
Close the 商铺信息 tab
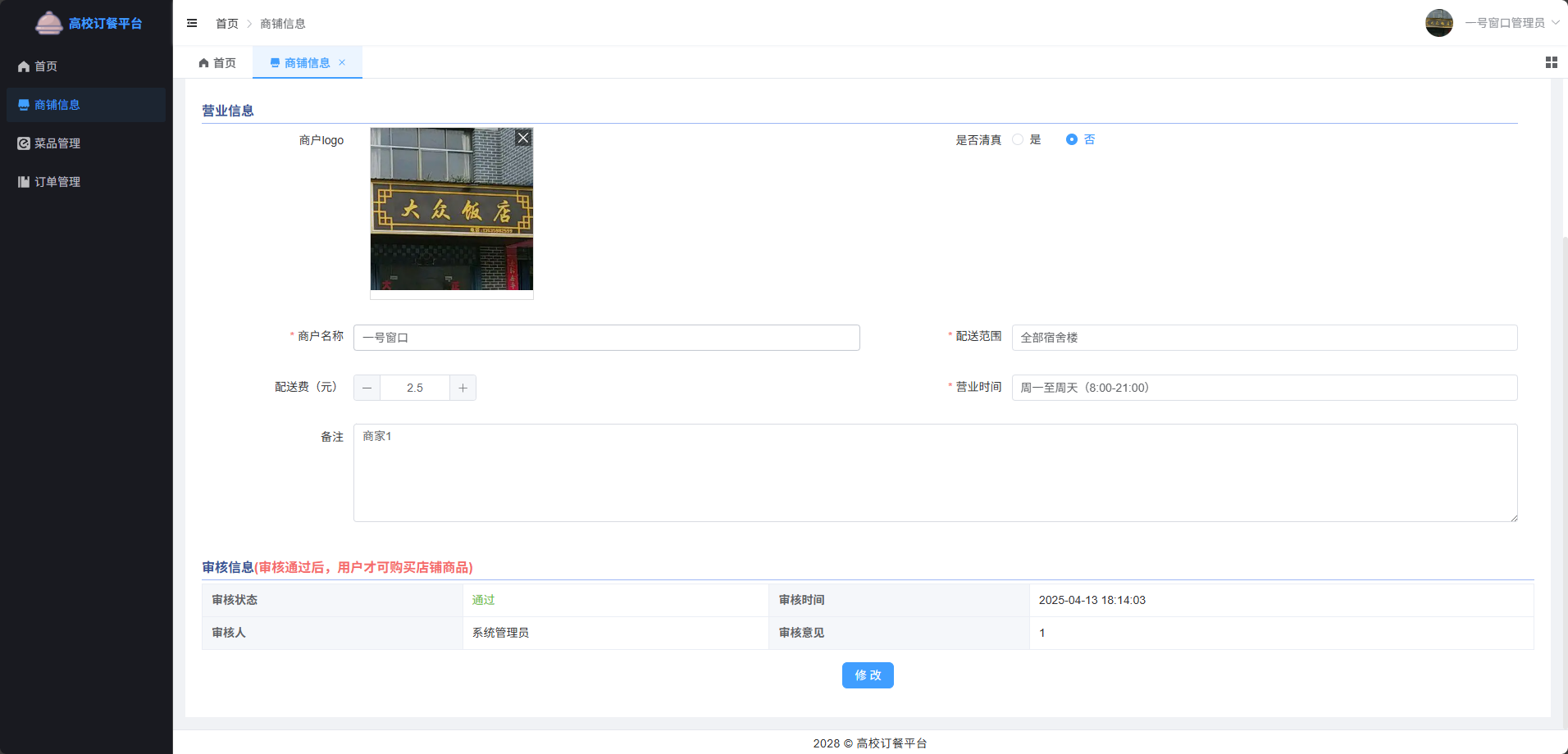(x=342, y=62)
